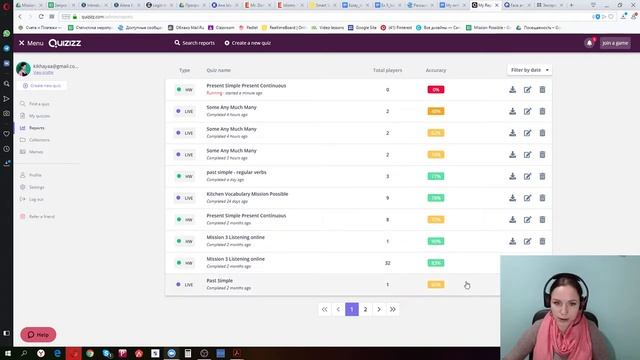
Task: Open the calculator from the taskbar
Action: click(x=188, y=353)
